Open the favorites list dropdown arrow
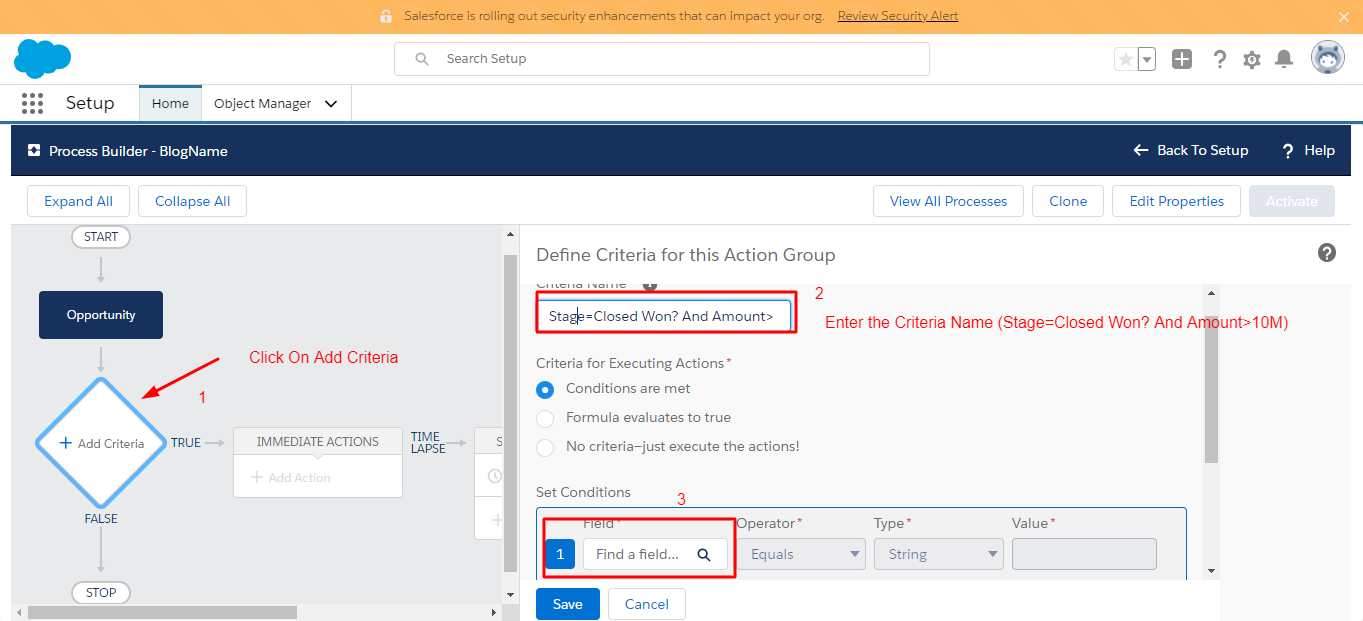Viewport: 1363px width, 621px height. (x=1147, y=59)
